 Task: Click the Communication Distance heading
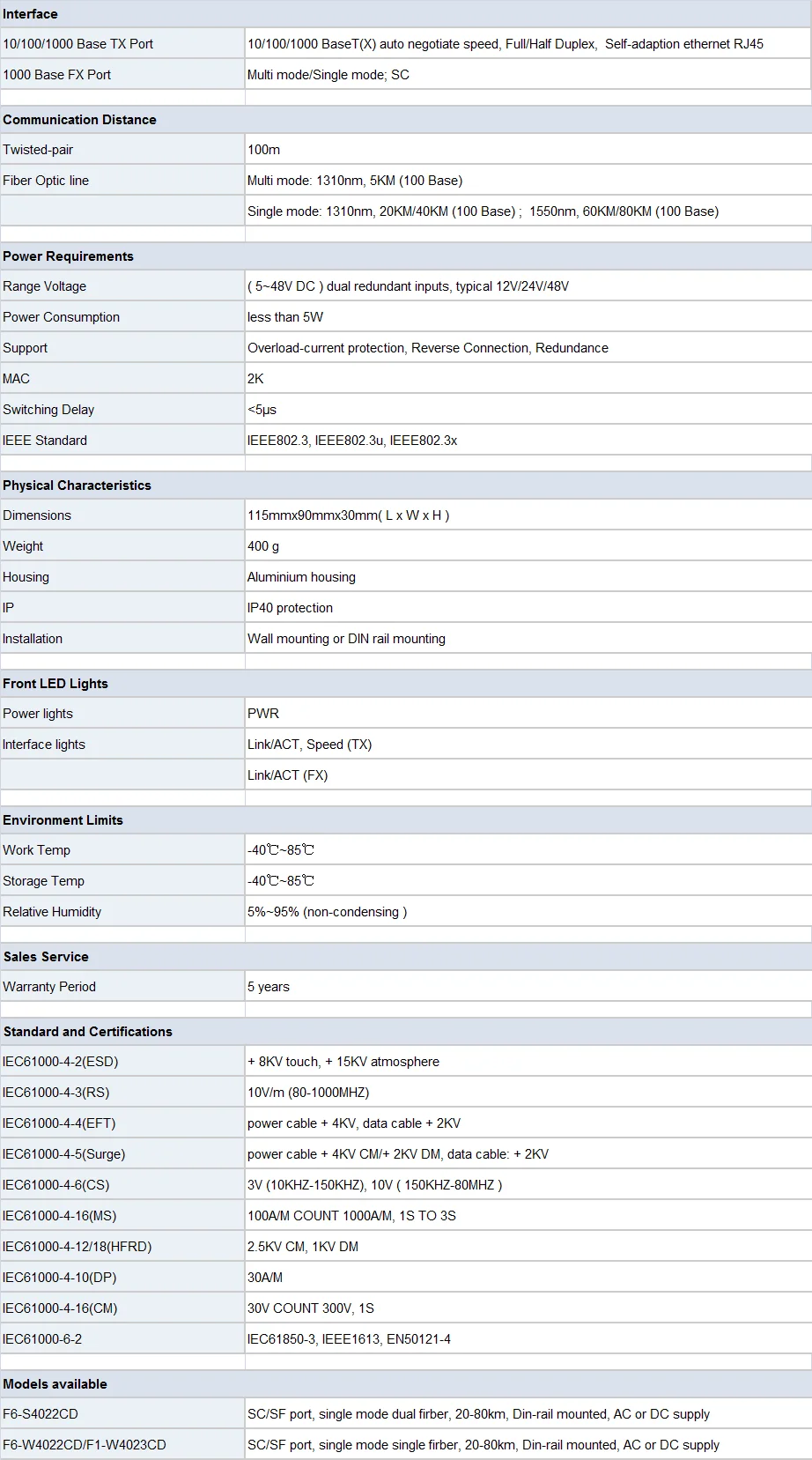coord(79,120)
